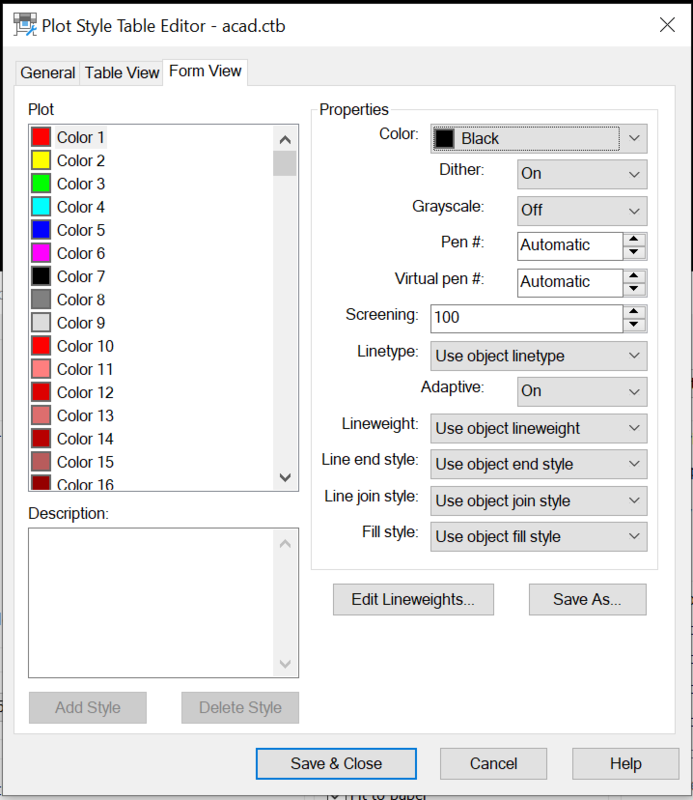
Task: Switch to the Table View tab
Action: coord(121,72)
